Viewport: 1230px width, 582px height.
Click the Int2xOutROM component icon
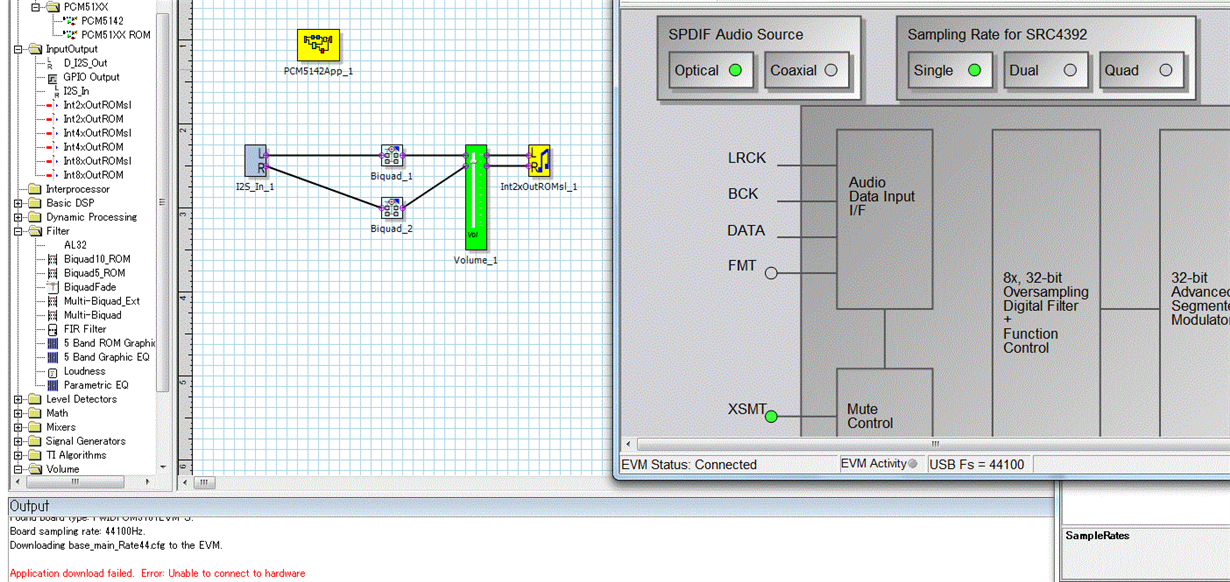[x=53, y=118]
